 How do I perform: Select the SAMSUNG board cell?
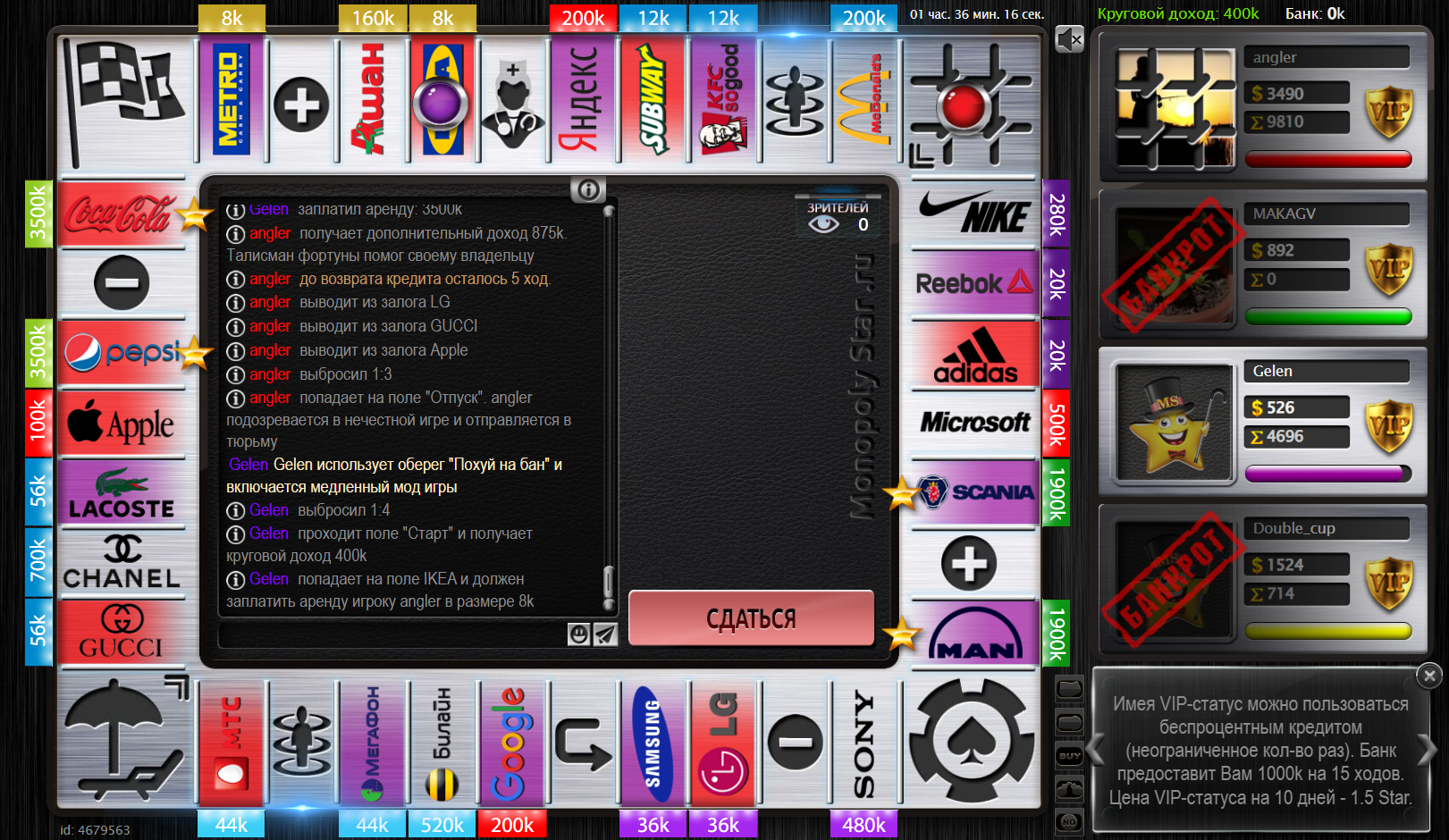(653, 743)
